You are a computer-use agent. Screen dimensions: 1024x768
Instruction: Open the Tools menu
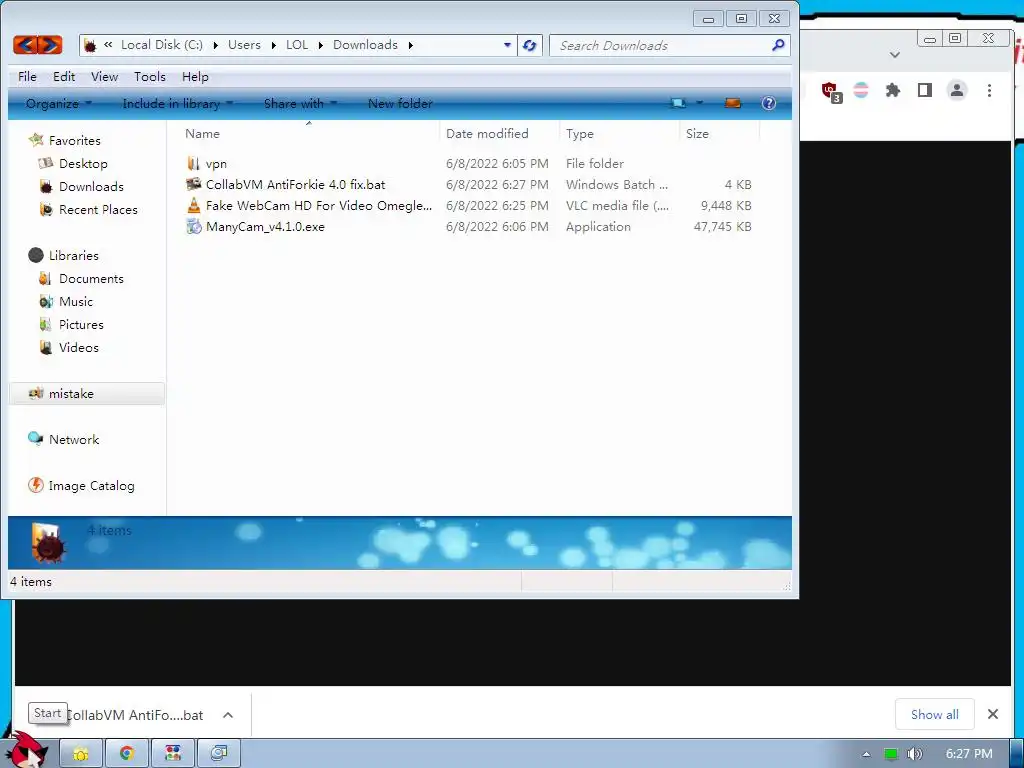point(150,76)
